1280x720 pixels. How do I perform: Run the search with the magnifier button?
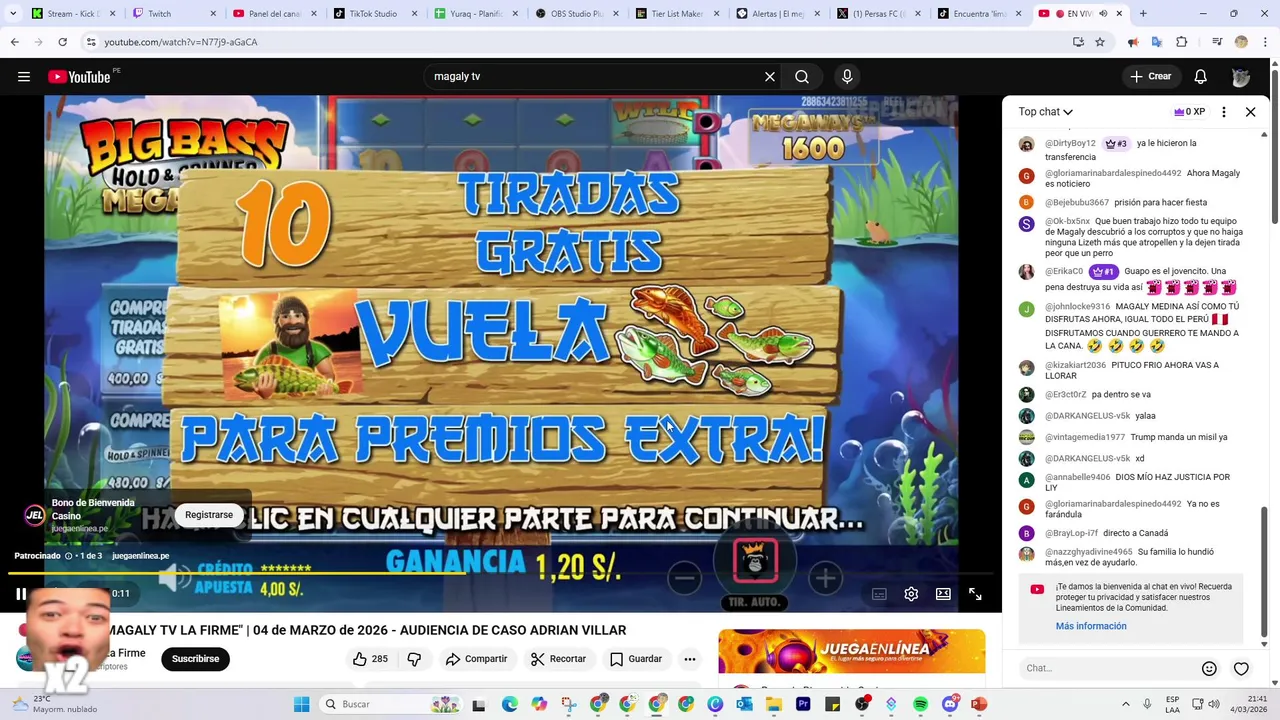pos(802,77)
